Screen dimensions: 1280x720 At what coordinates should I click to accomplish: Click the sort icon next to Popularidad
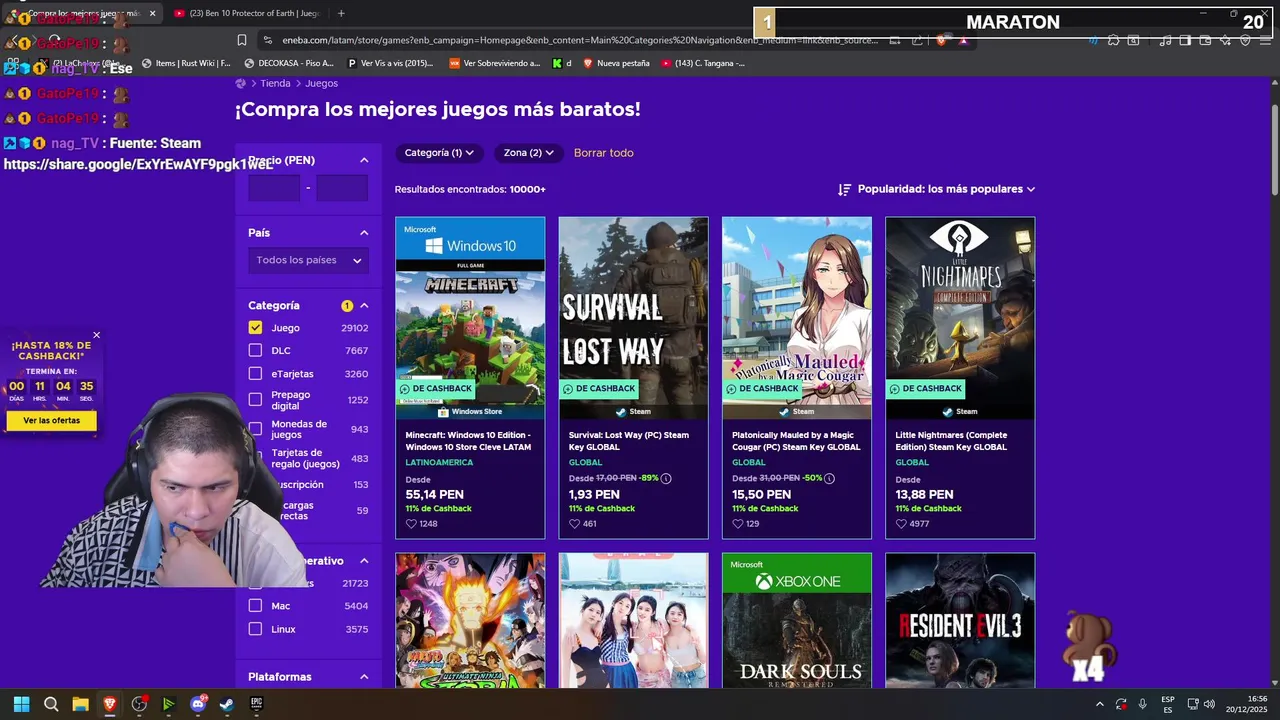coord(844,189)
